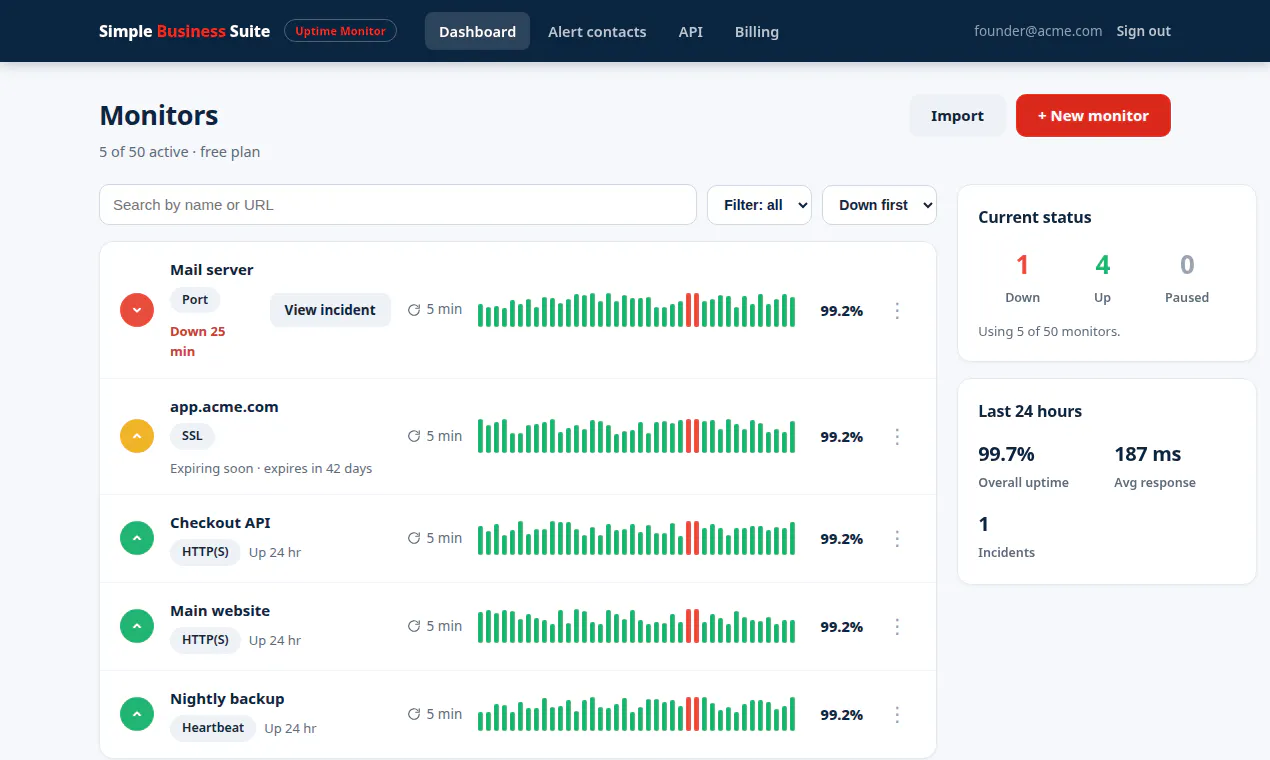The image size is (1270, 760).
Task: Click the Simple Business Suite logo
Action: coord(184,31)
